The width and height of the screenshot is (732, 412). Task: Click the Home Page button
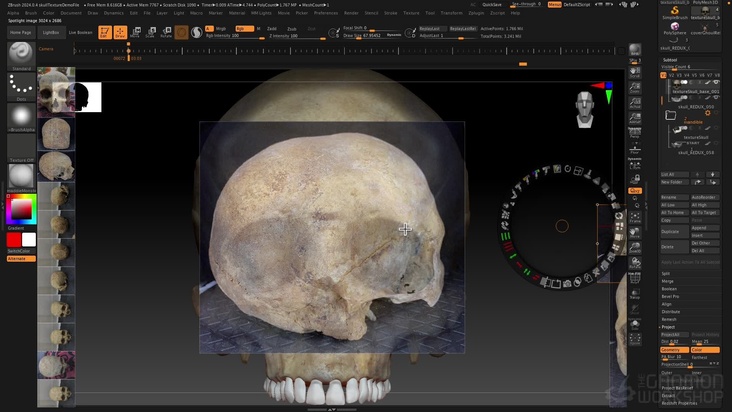click(21, 33)
